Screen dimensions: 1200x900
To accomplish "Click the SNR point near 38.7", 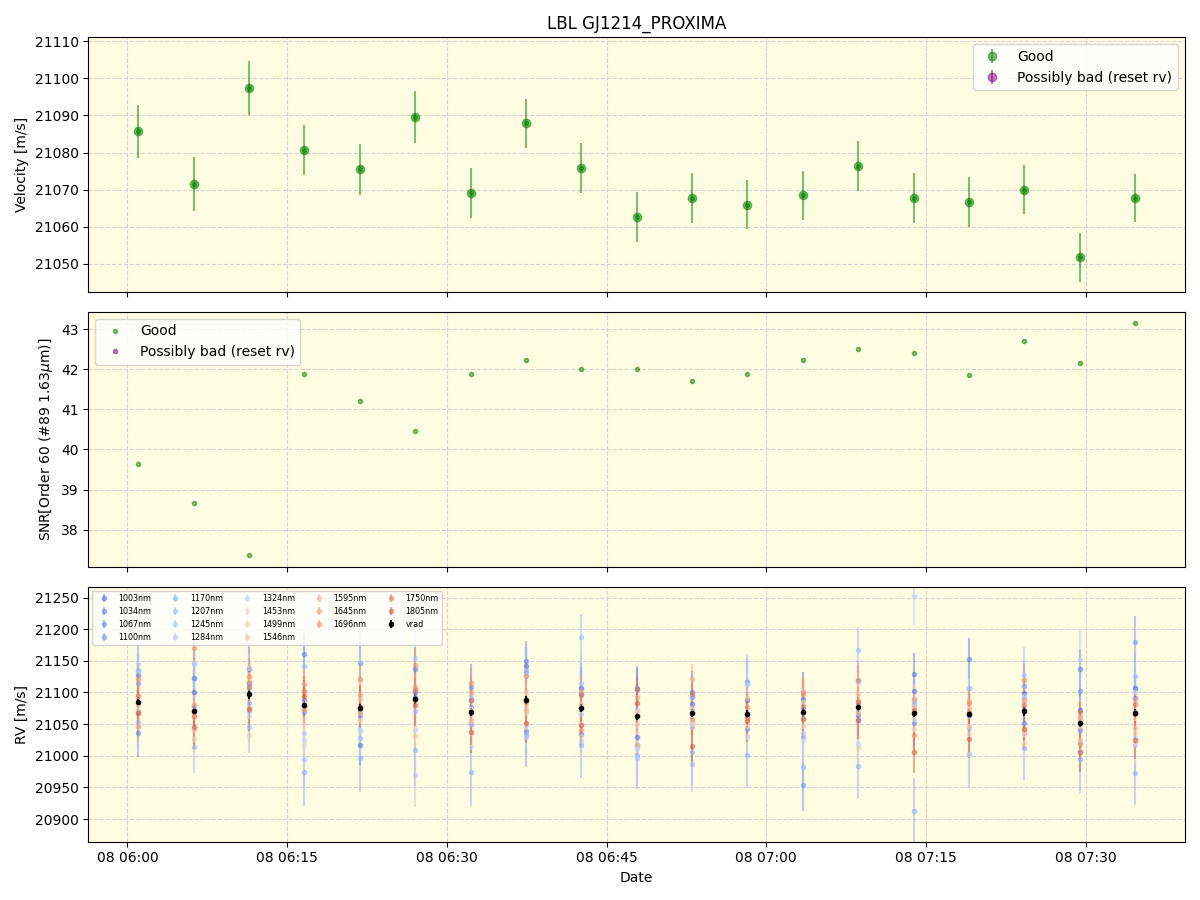I will (194, 503).
